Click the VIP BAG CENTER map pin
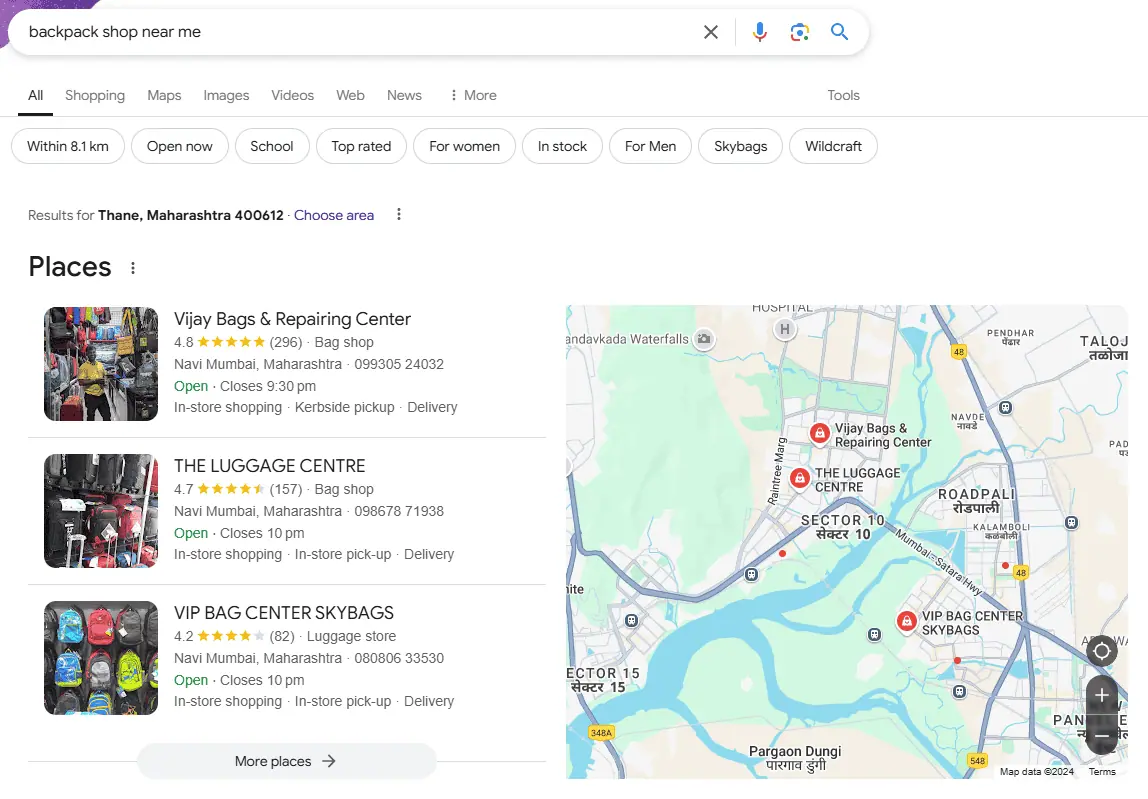 tap(906, 622)
